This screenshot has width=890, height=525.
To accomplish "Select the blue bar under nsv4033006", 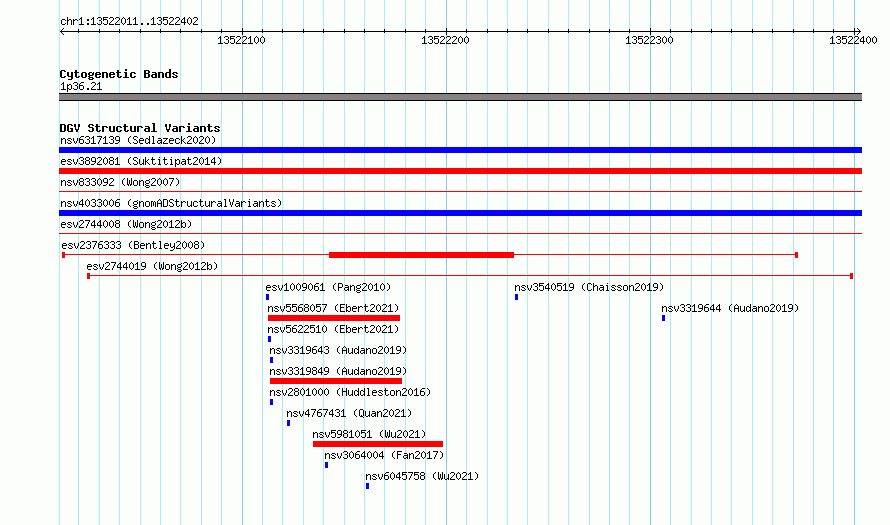I will [x=460, y=213].
